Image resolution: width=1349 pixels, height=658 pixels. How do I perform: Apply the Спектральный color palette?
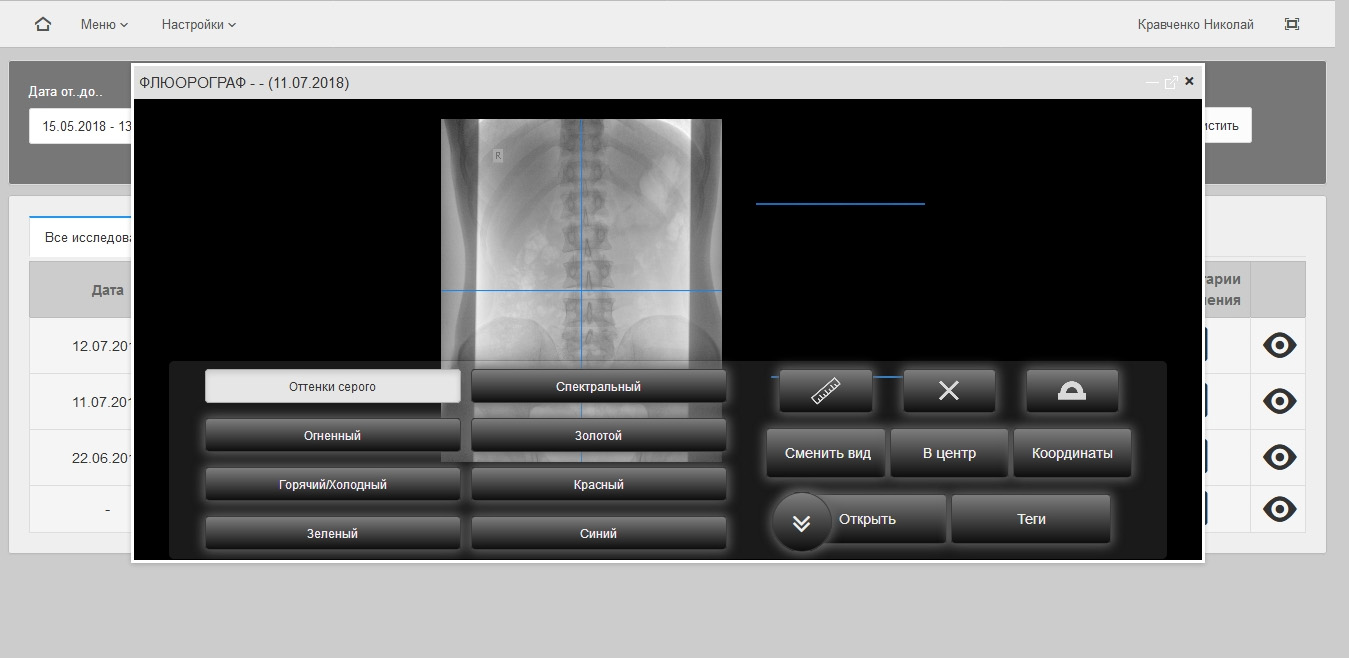click(x=598, y=386)
